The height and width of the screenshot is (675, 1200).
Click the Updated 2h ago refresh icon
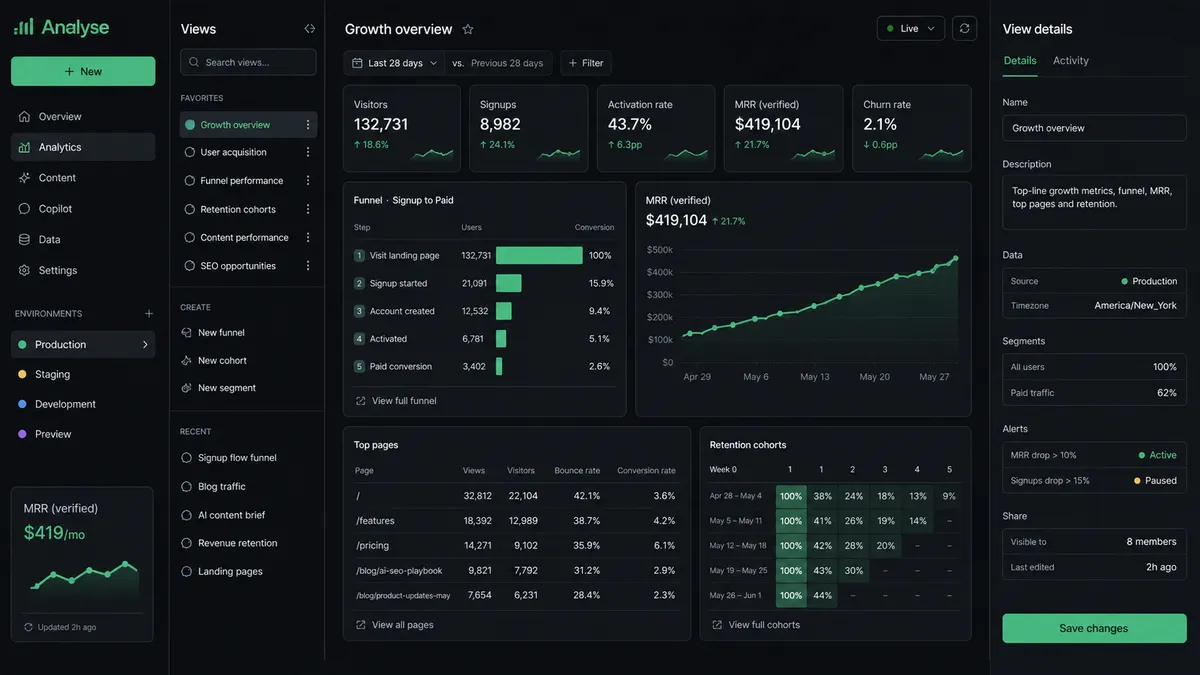pos(28,627)
